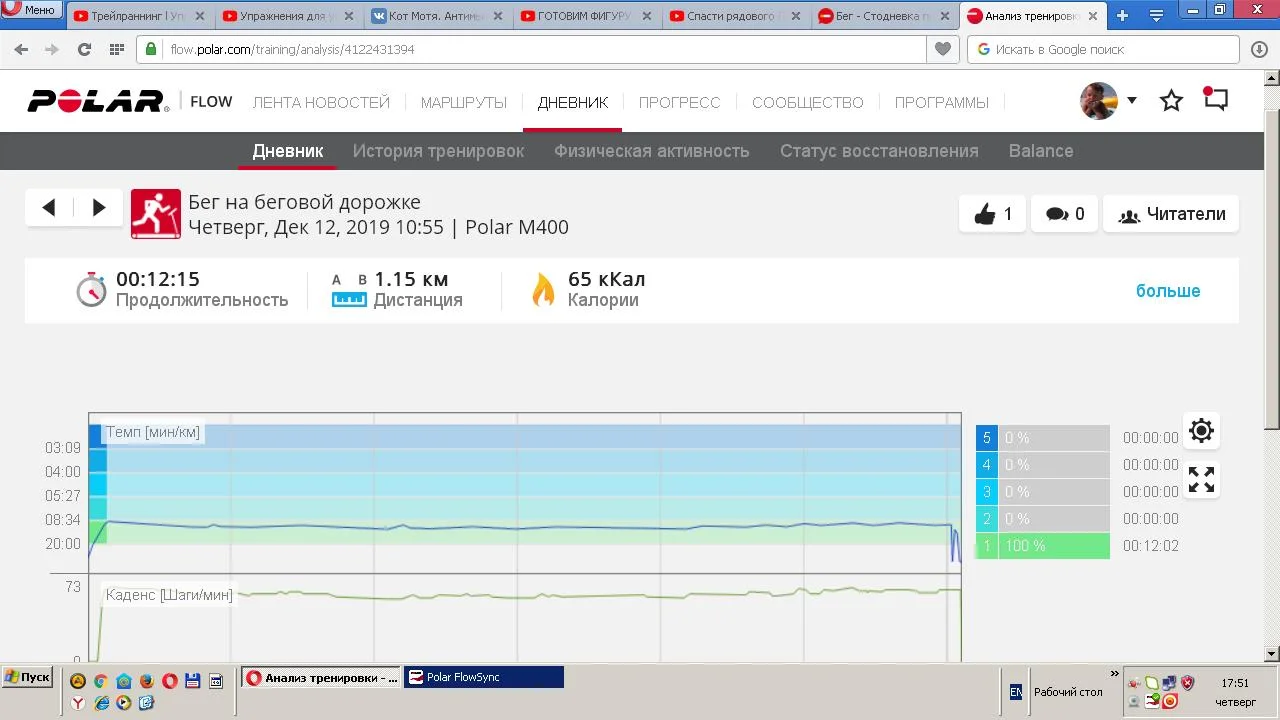The image size is (1280, 720).
Task: Click the Polar logo
Action: point(98,101)
